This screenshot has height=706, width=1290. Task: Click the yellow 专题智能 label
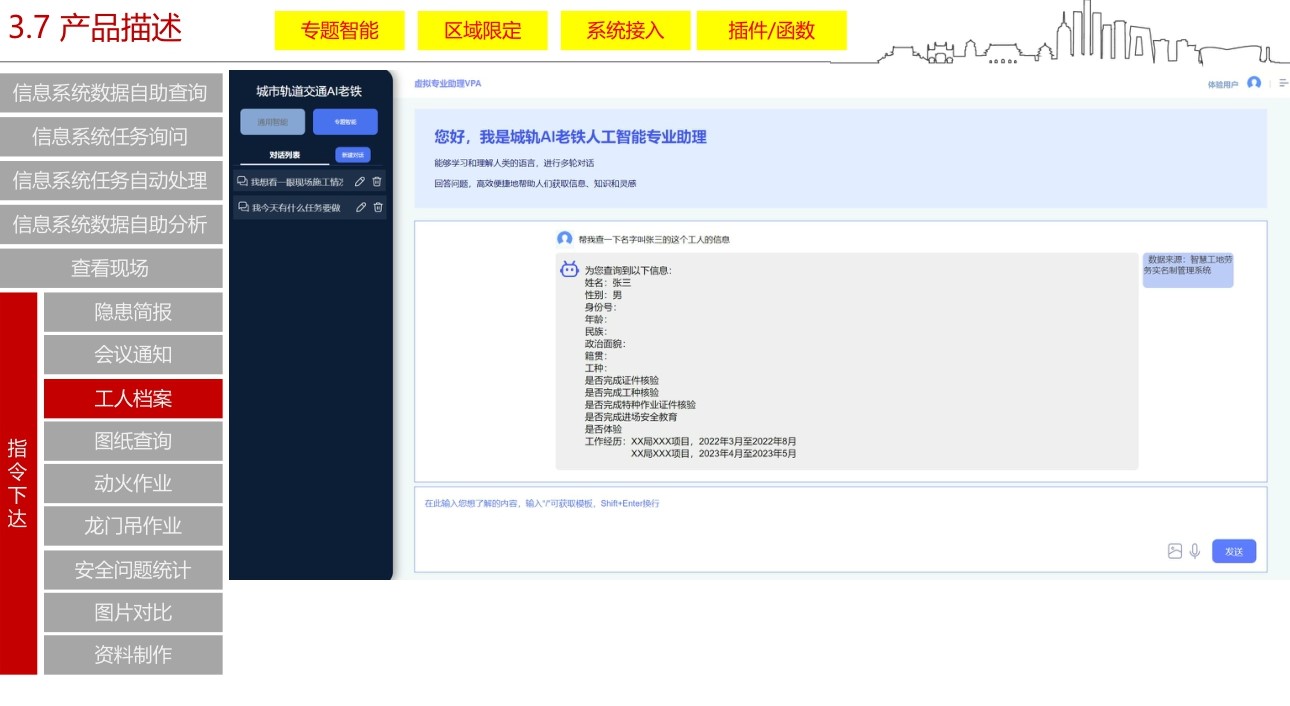[x=340, y=31]
